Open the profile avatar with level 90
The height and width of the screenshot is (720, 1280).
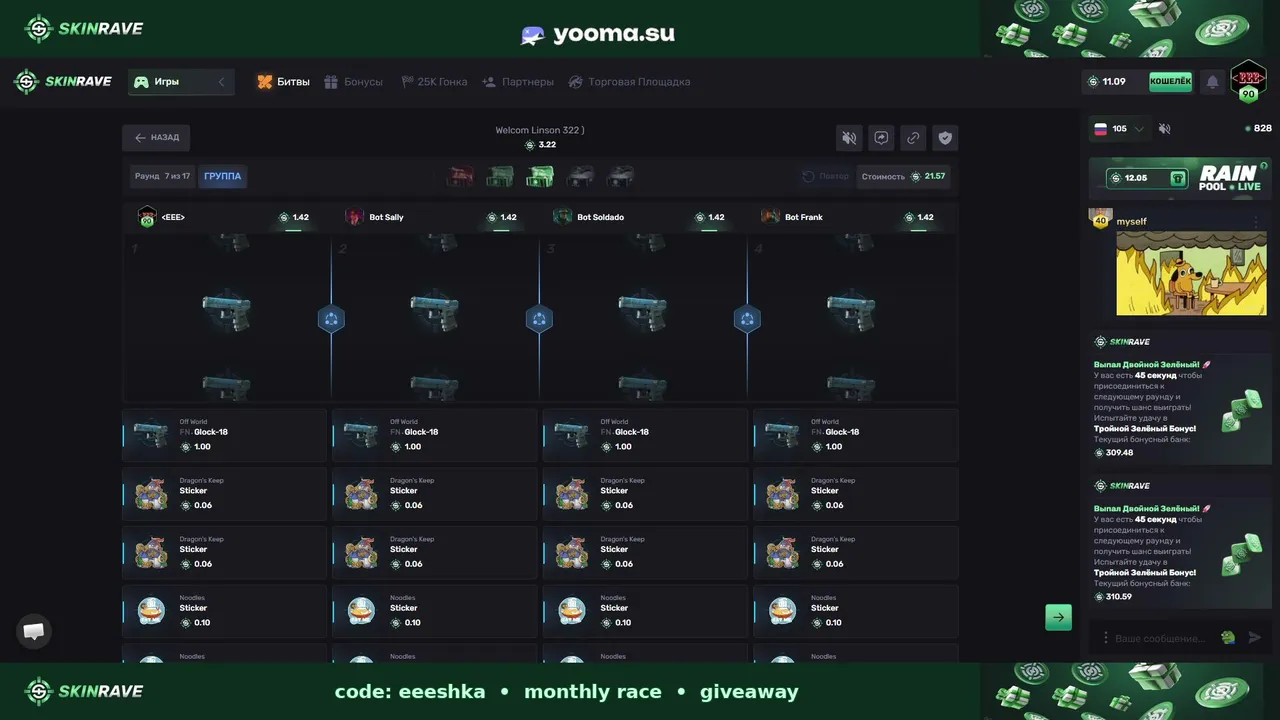click(1248, 81)
